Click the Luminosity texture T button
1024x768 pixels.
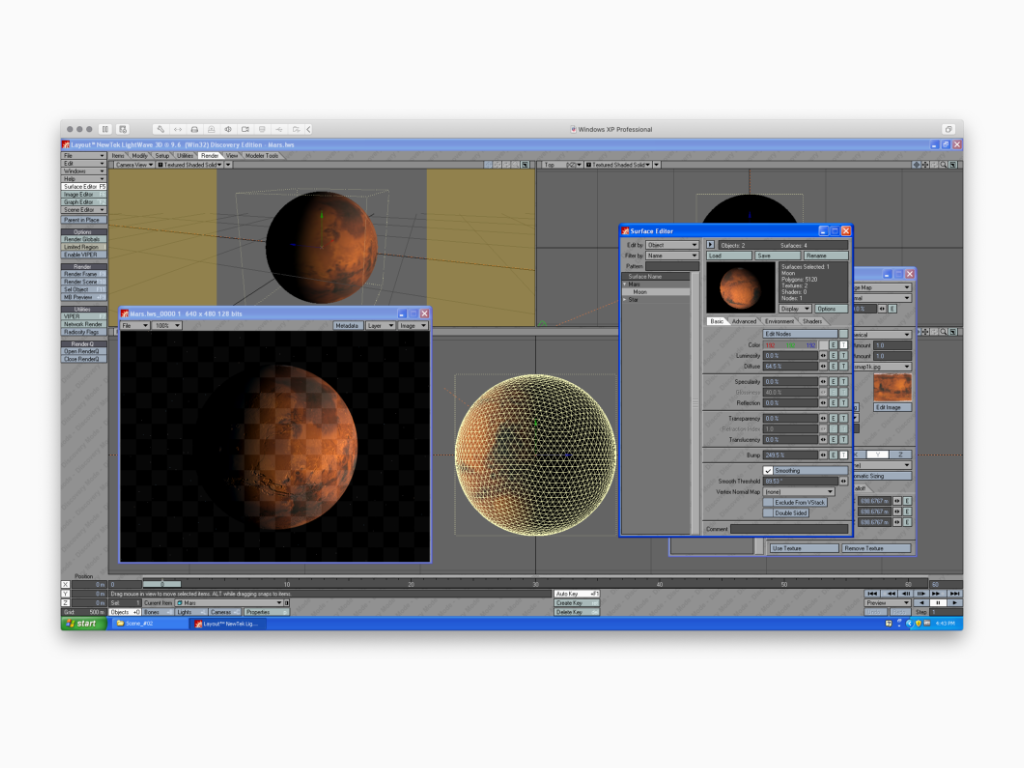click(x=843, y=356)
